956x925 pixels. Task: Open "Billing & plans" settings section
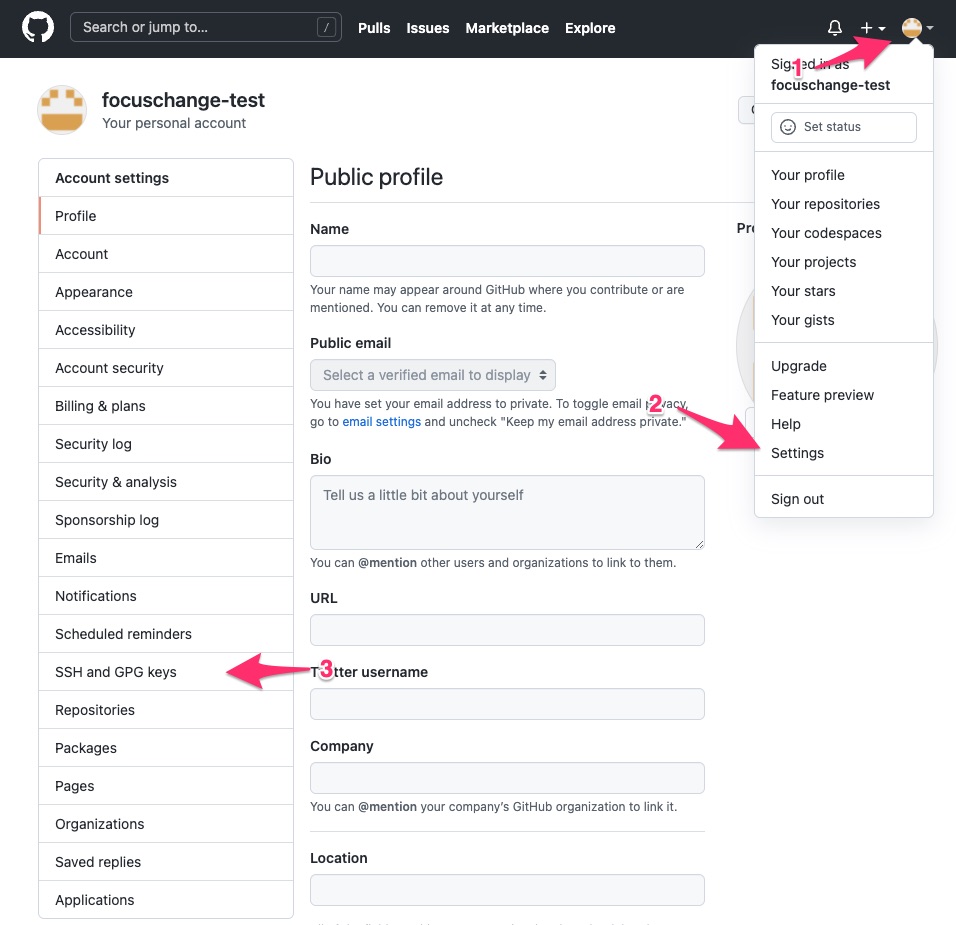pos(102,405)
